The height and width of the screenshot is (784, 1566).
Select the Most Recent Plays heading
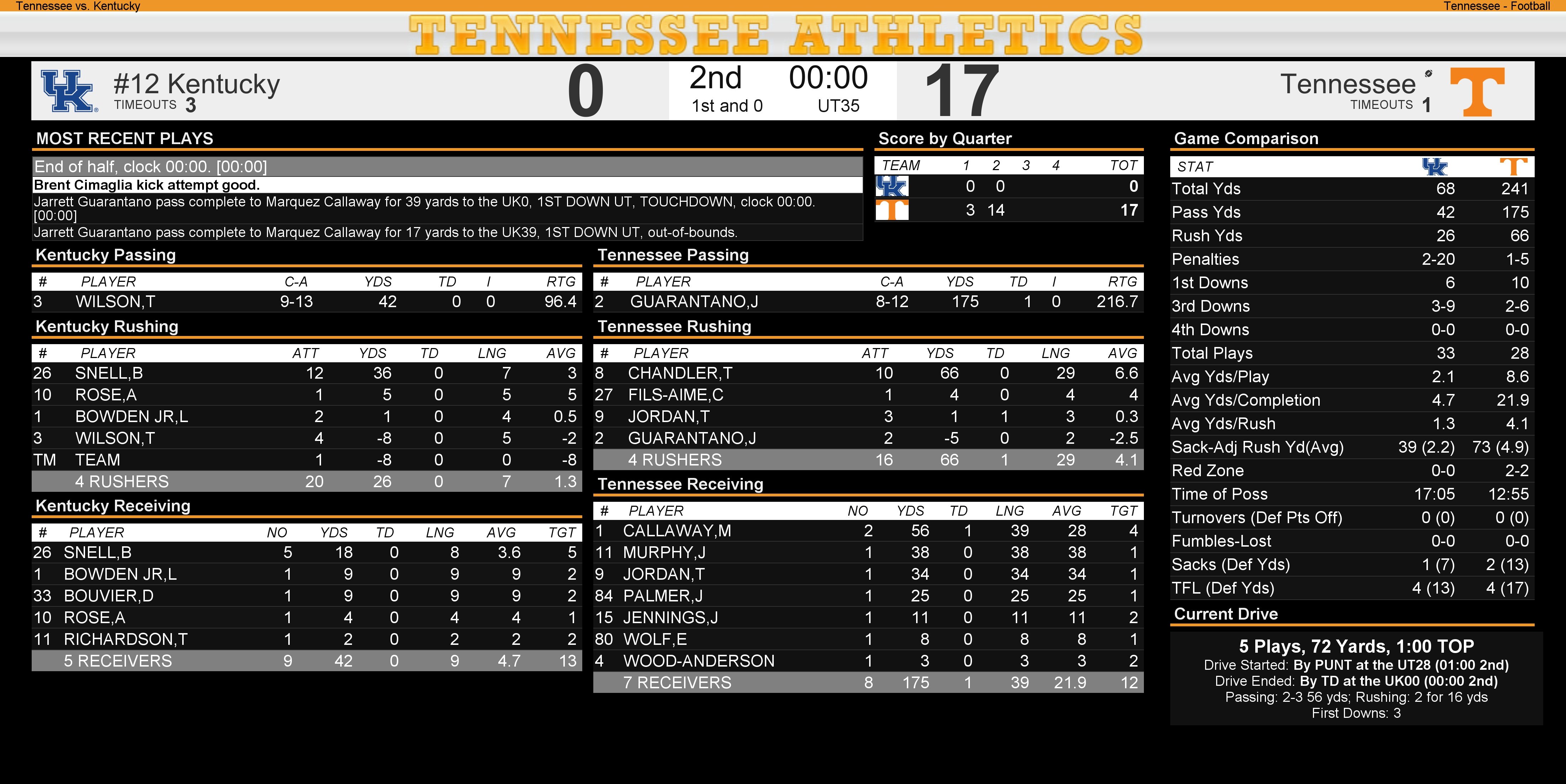[x=125, y=138]
